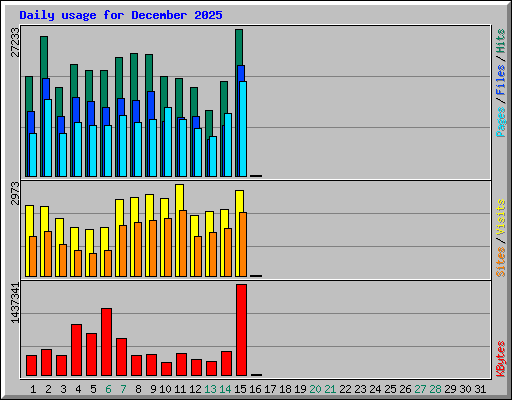Viewport: 512px width, 400px height.
Task: Click the green day 7 weekend label
Action: (x=123, y=389)
